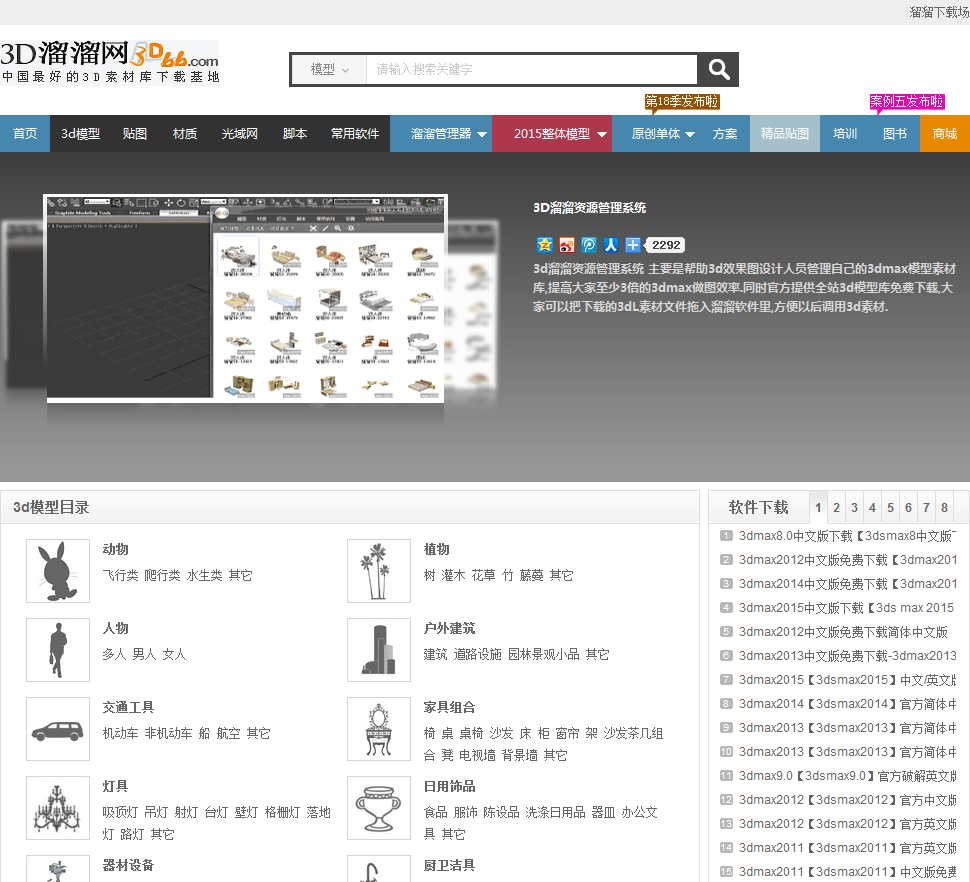Switch to software download tab 3
The width and height of the screenshot is (970, 882).
[x=854, y=508]
